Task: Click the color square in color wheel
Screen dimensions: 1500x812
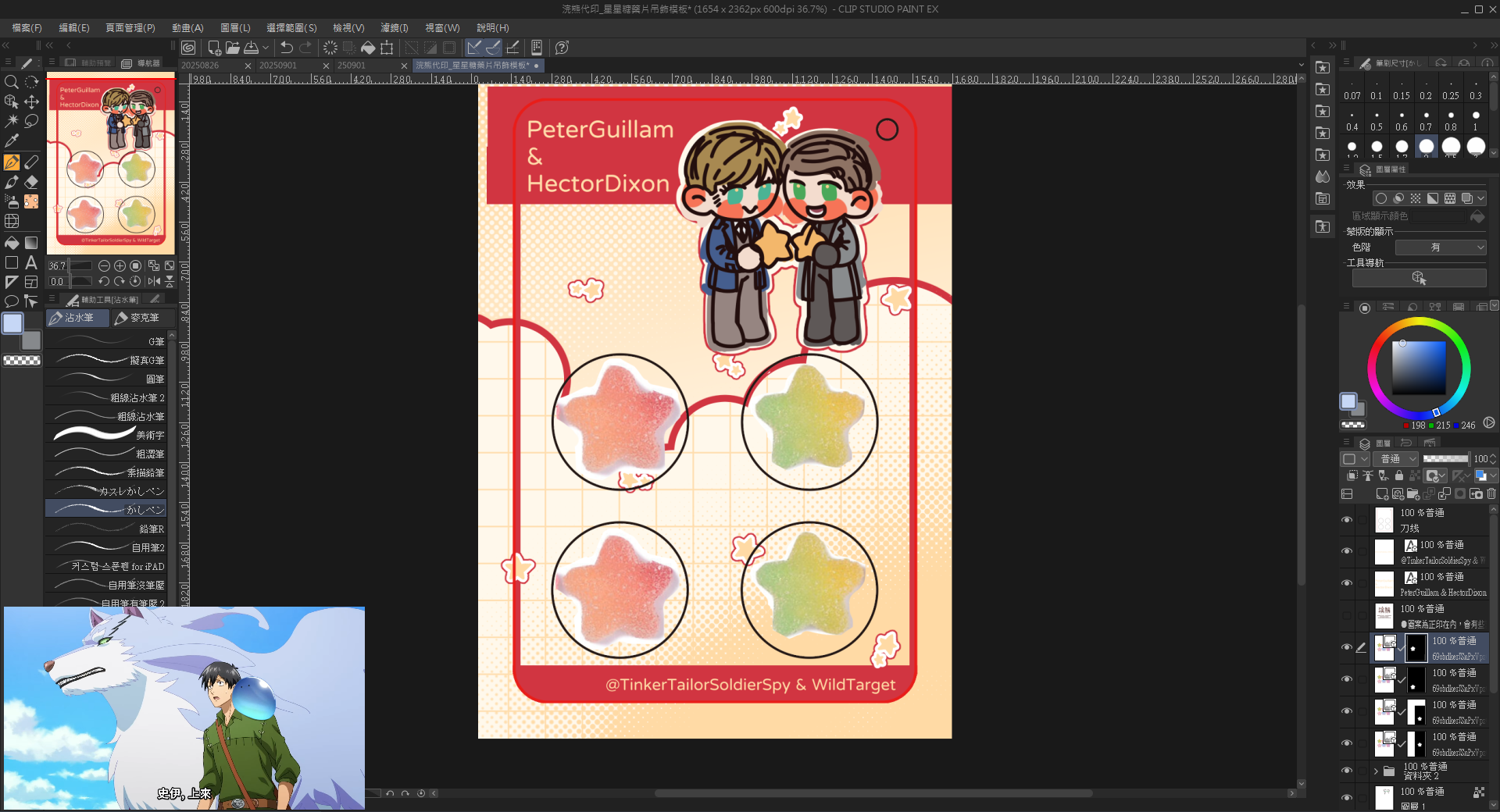Action: pyautogui.click(x=1419, y=368)
